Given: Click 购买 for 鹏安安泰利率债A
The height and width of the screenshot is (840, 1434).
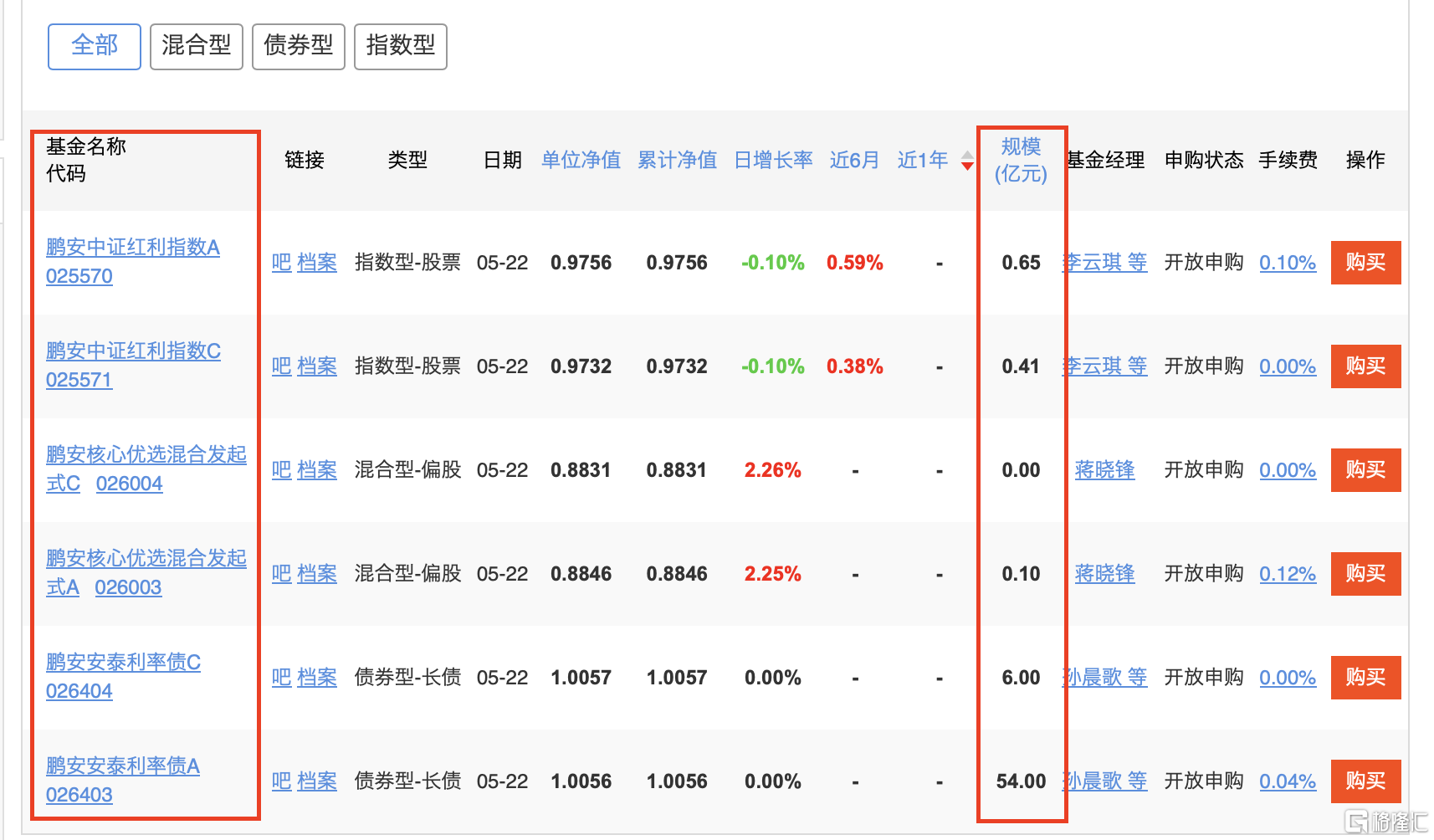Looking at the screenshot, I should point(1366,781).
